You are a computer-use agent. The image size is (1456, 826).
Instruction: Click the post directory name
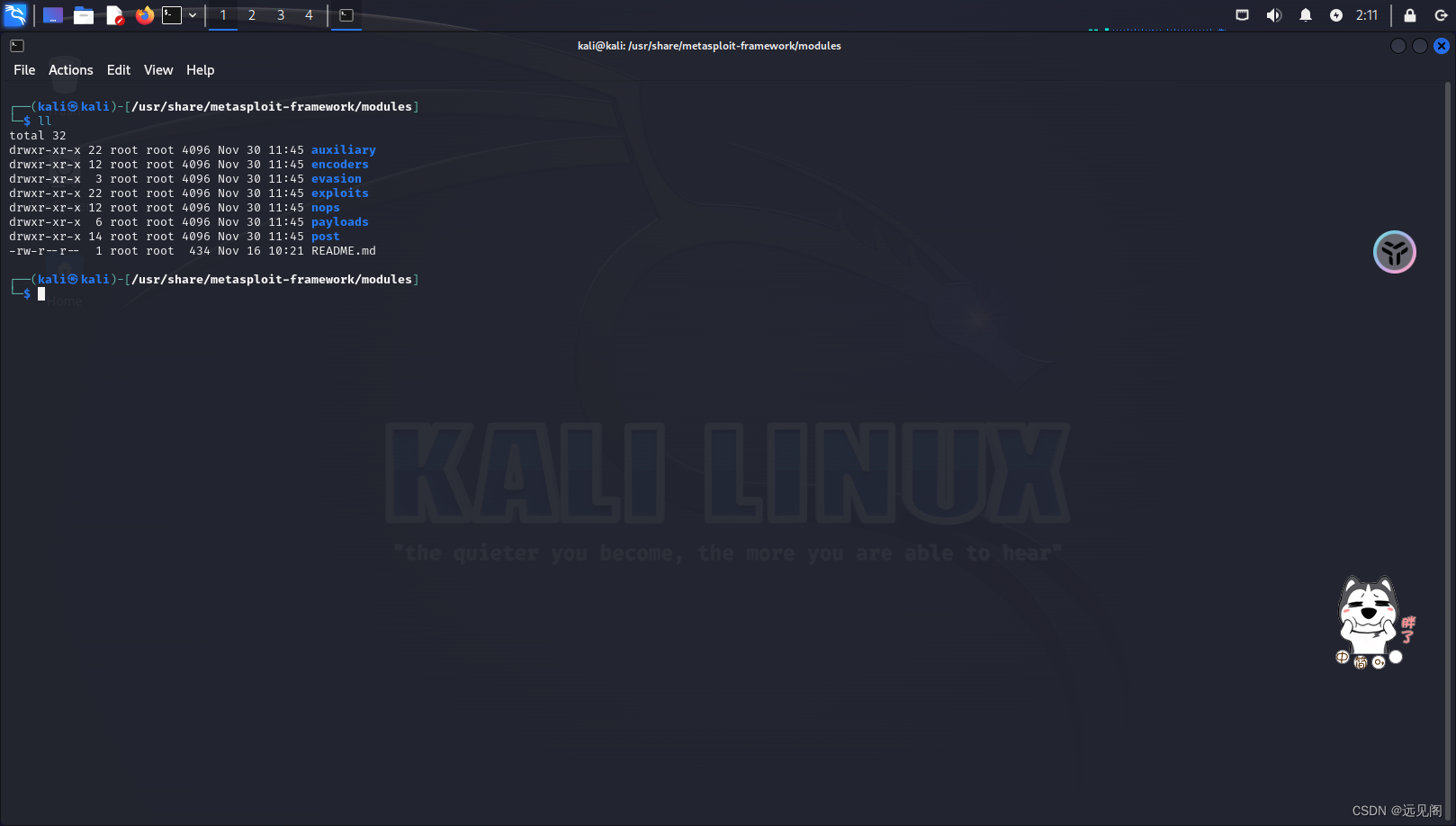[326, 237]
